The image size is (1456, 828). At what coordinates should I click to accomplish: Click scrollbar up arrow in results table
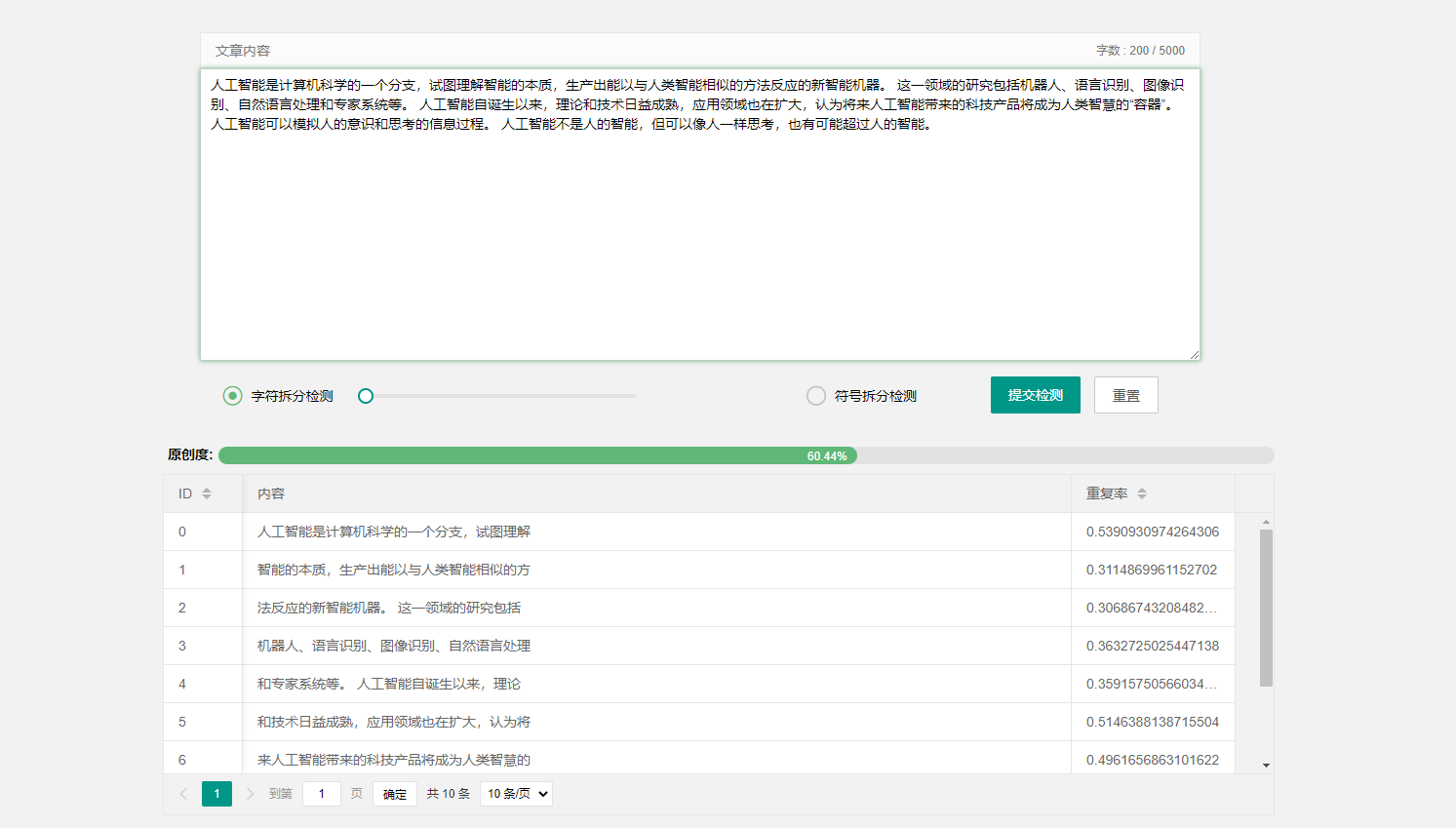tap(1266, 523)
